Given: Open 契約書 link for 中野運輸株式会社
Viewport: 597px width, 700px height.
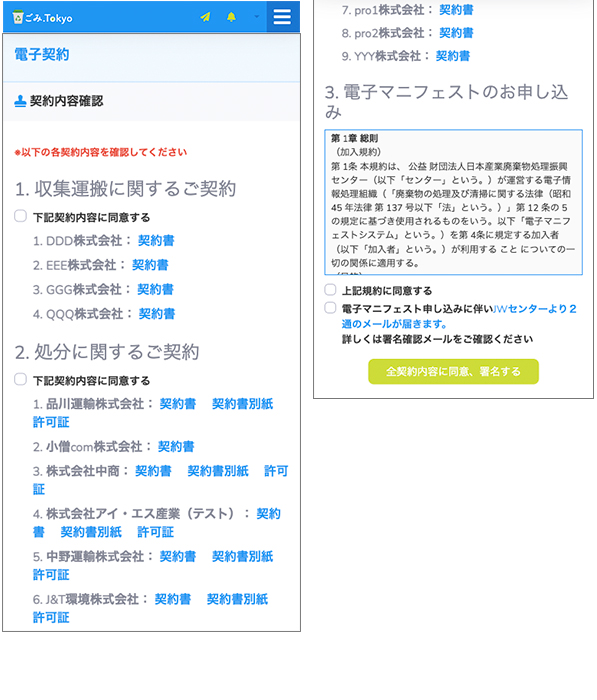Looking at the screenshot, I should (x=178, y=557).
